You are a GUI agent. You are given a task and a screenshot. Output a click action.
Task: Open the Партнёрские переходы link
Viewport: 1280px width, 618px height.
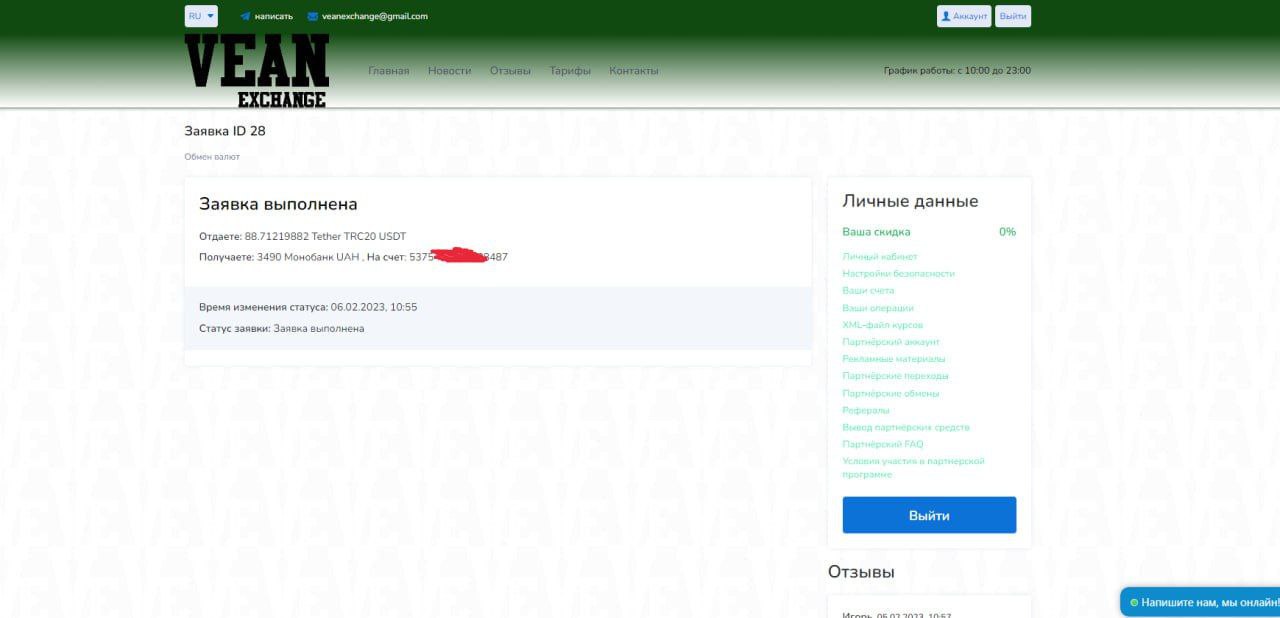(896, 376)
